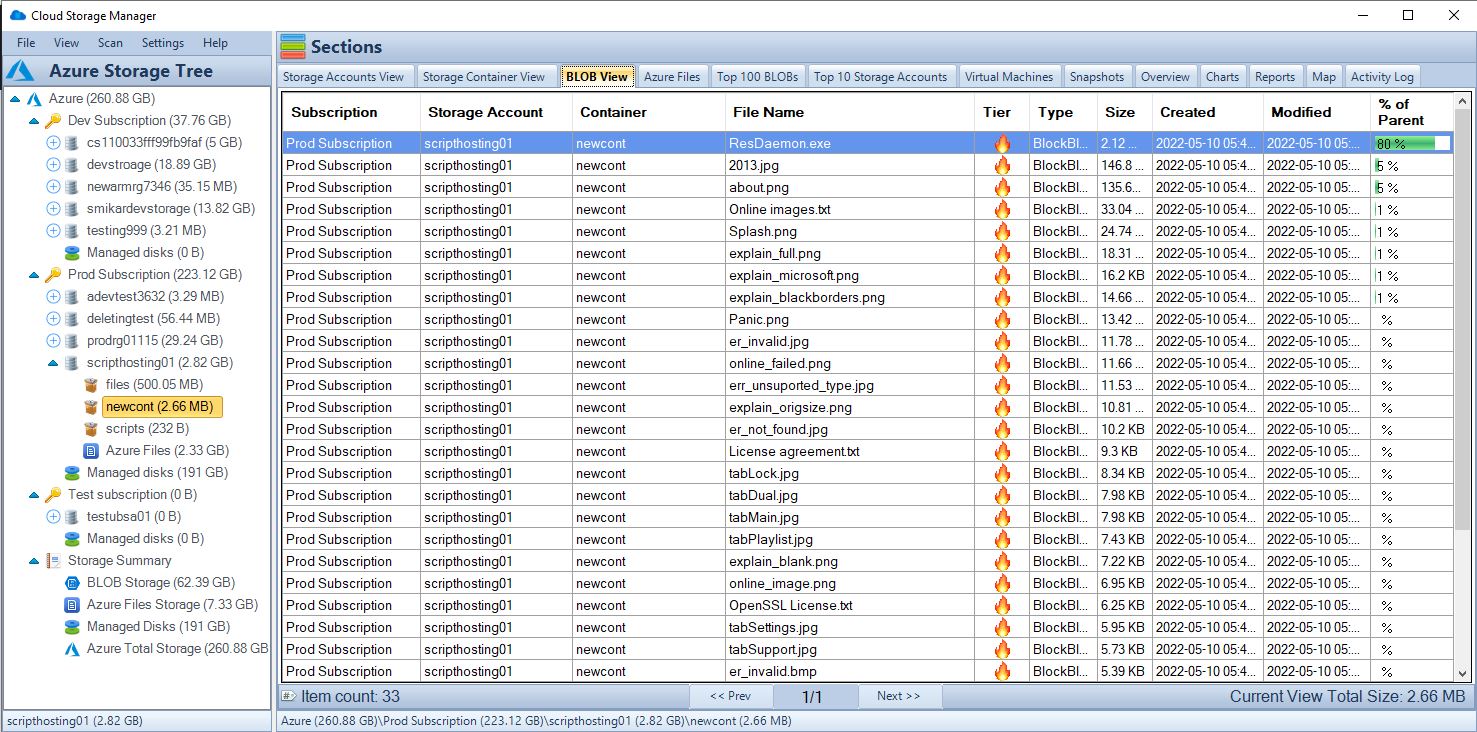This screenshot has width=1477, height=732.
Task: Click the flame tier icon for License agreement.txt
Action: tap(1002, 451)
